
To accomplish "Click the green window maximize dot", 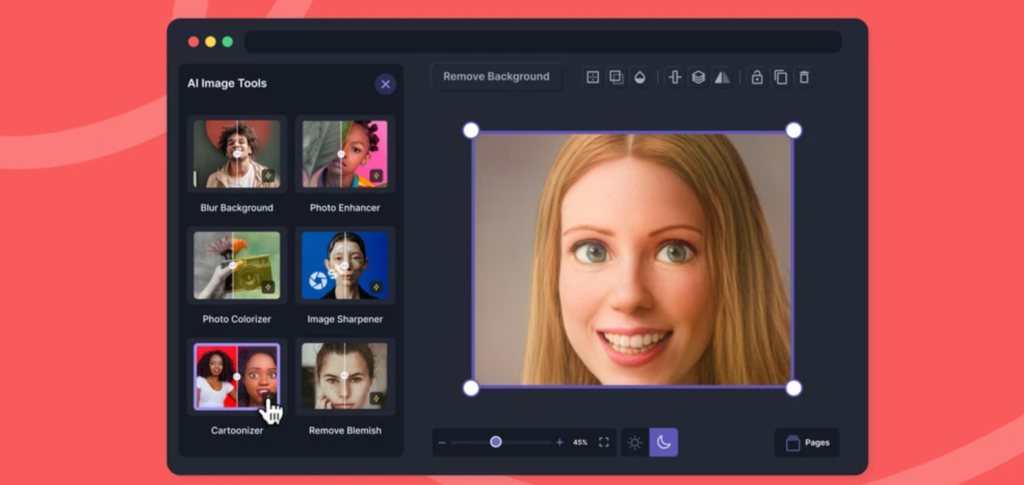I will click(227, 42).
